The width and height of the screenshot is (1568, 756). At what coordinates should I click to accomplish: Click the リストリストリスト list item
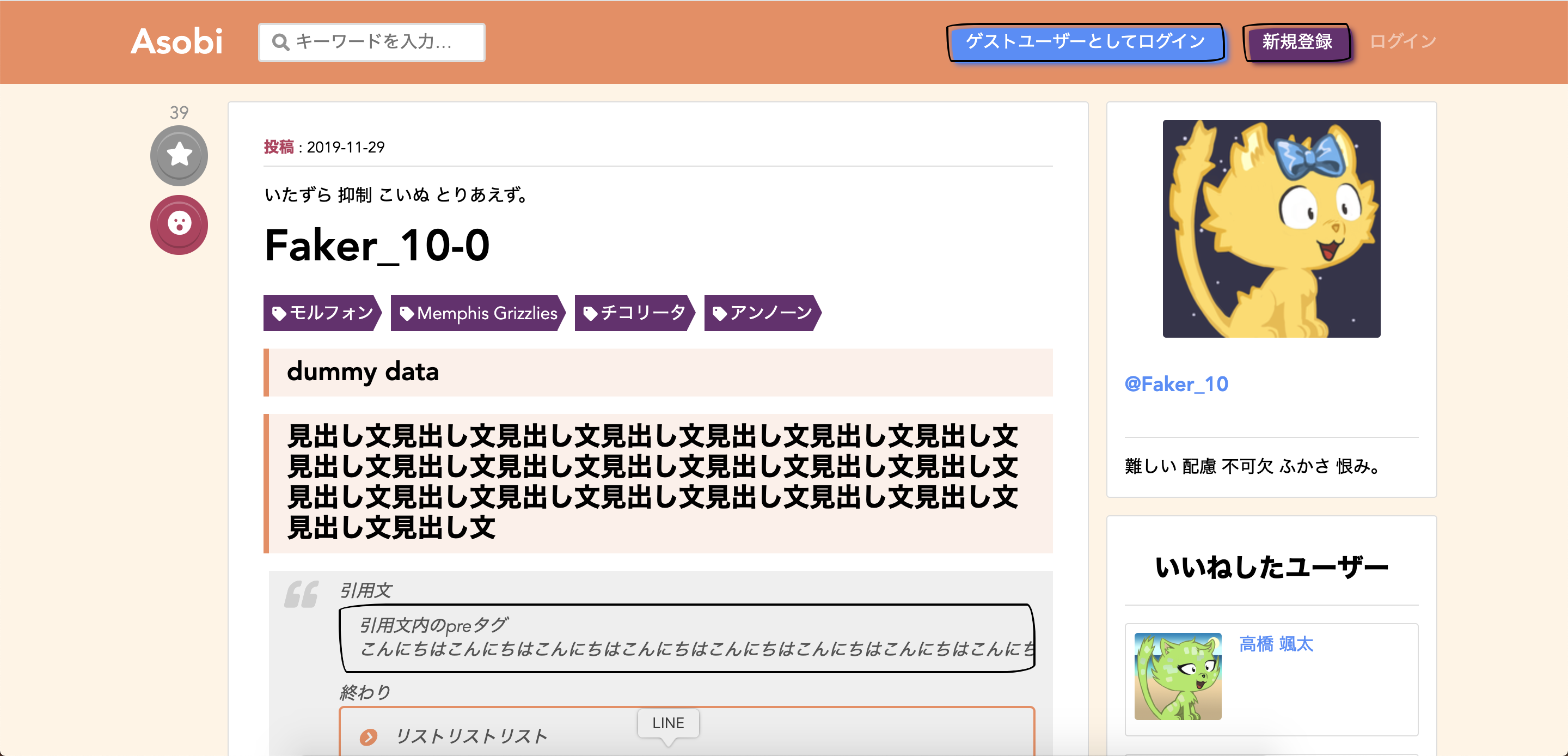[471, 736]
